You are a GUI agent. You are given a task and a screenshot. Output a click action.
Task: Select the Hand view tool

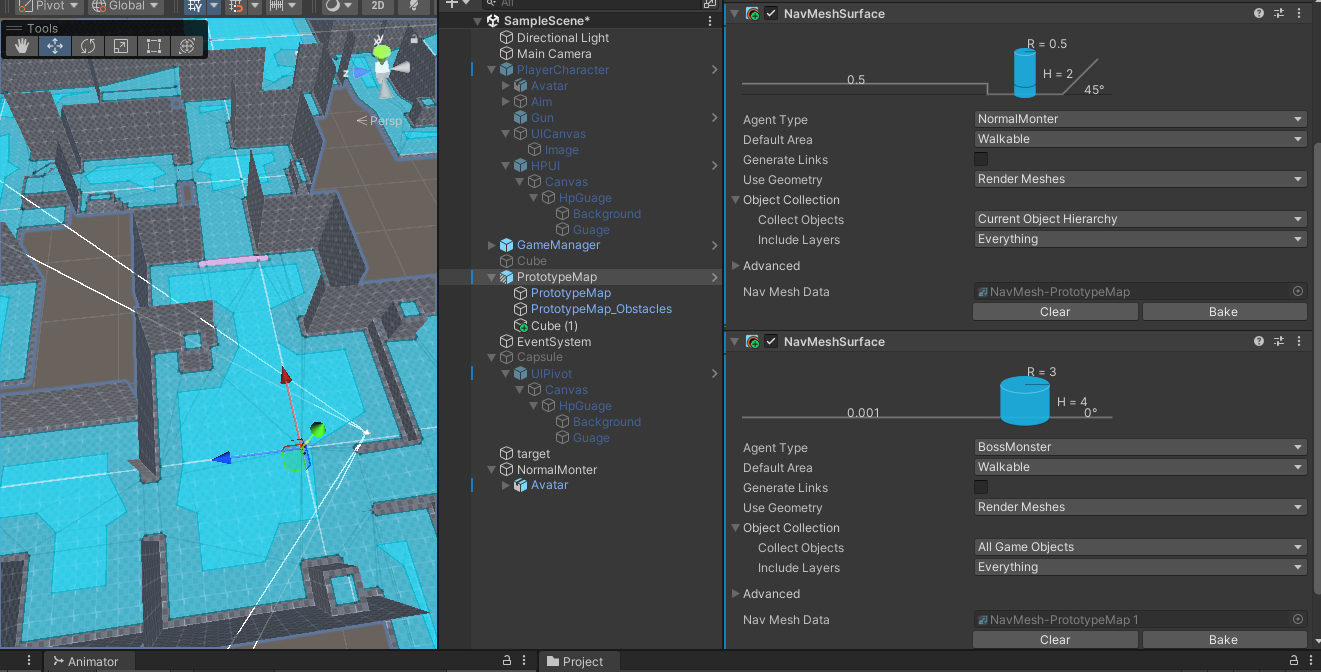[x=22, y=46]
